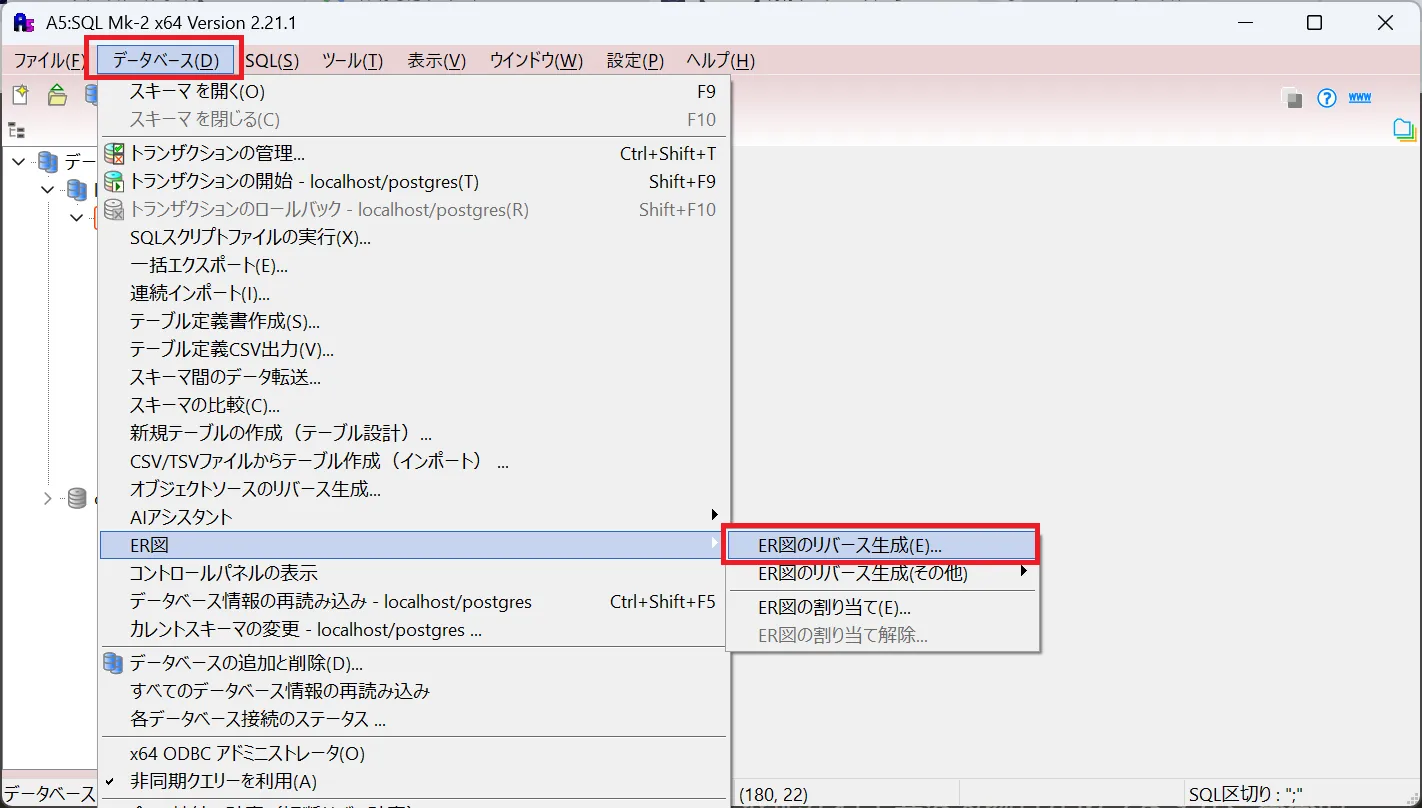The width and height of the screenshot is (1422, 808).
Task: Select the gray database icon in the tree
Action: pos(77,498)
